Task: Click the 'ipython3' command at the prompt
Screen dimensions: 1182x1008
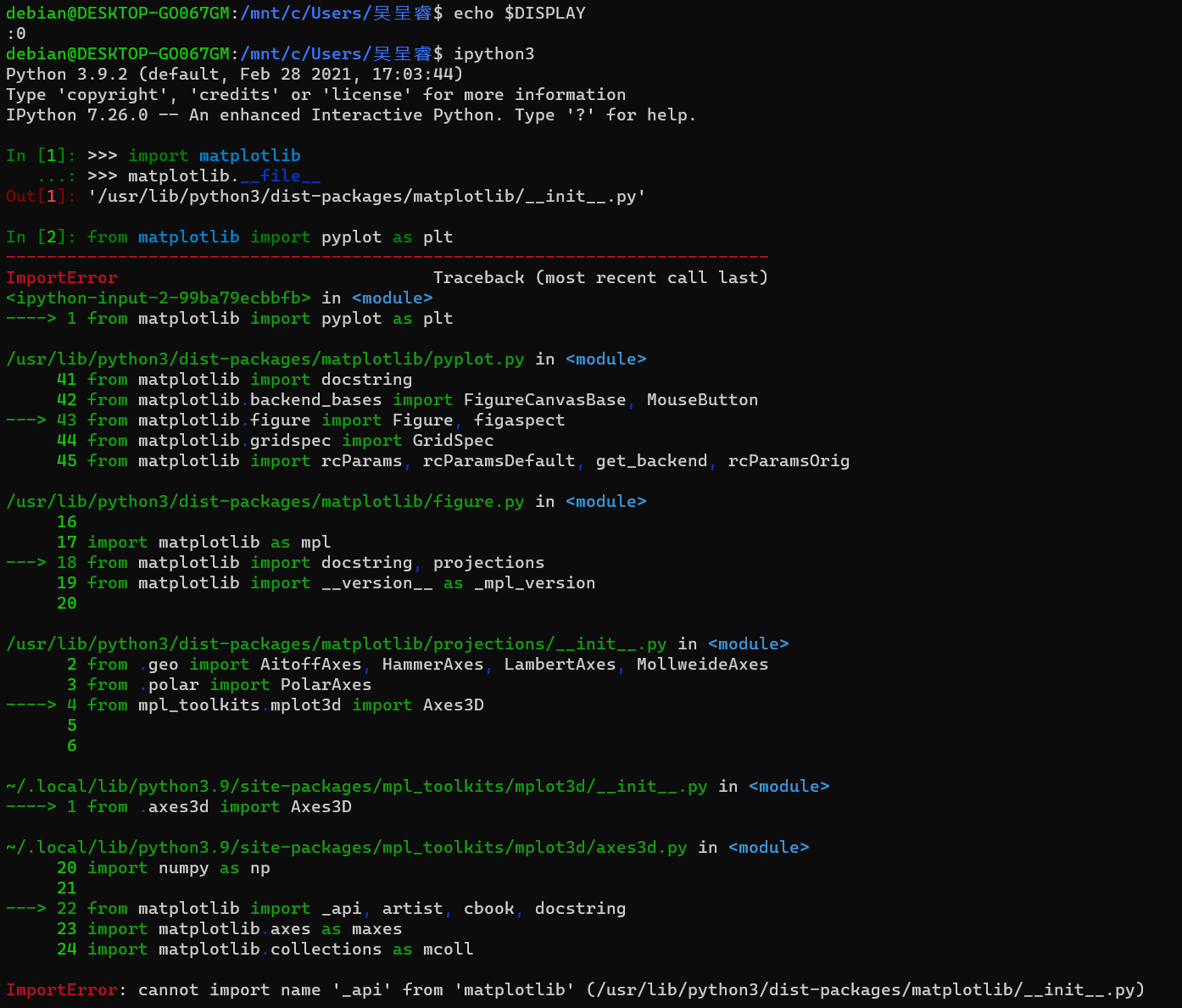Action: pos(494,53)
